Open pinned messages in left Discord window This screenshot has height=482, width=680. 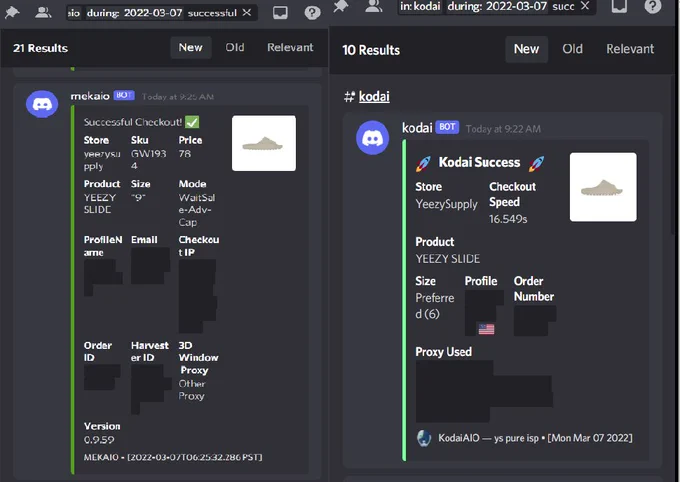tap(12, 13)
